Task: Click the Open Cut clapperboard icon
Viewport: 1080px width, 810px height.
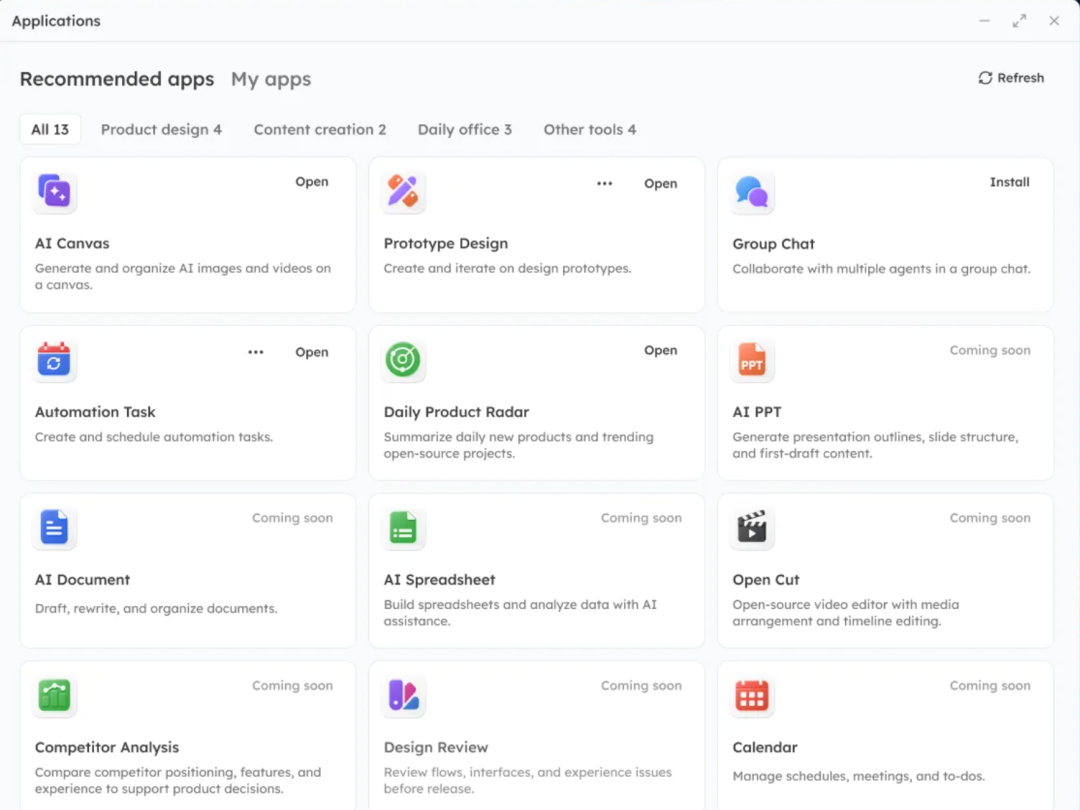Action: pos(751,527)
